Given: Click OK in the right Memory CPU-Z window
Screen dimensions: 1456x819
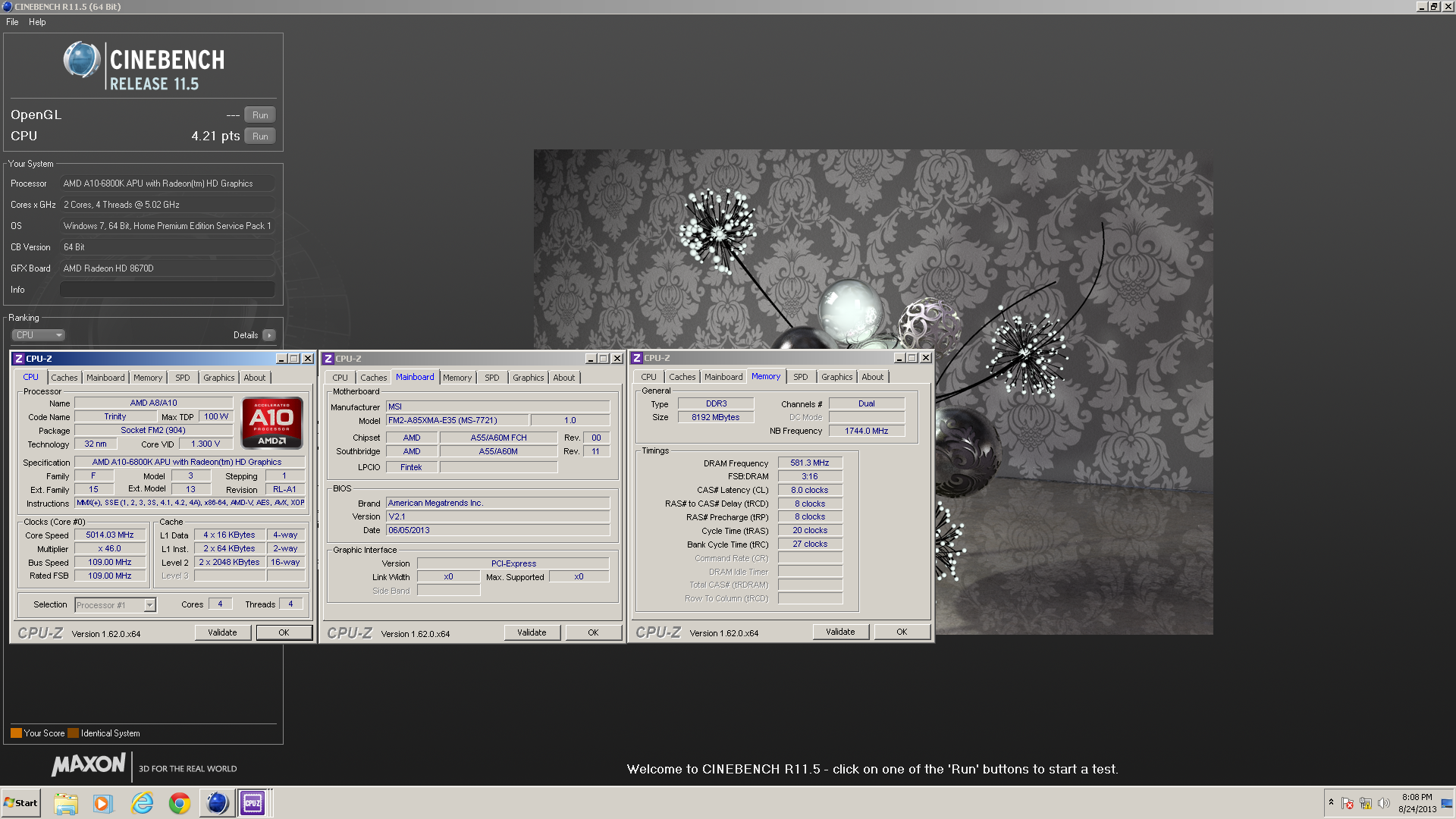Looking at the screenshot, I should click(902, 632).
